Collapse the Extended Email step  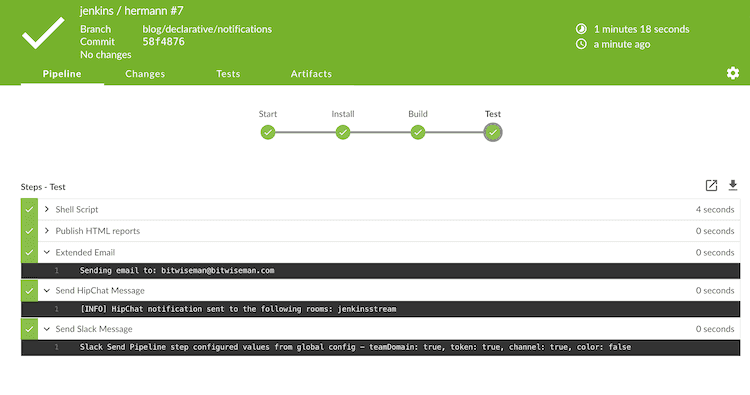pos(46,252)
